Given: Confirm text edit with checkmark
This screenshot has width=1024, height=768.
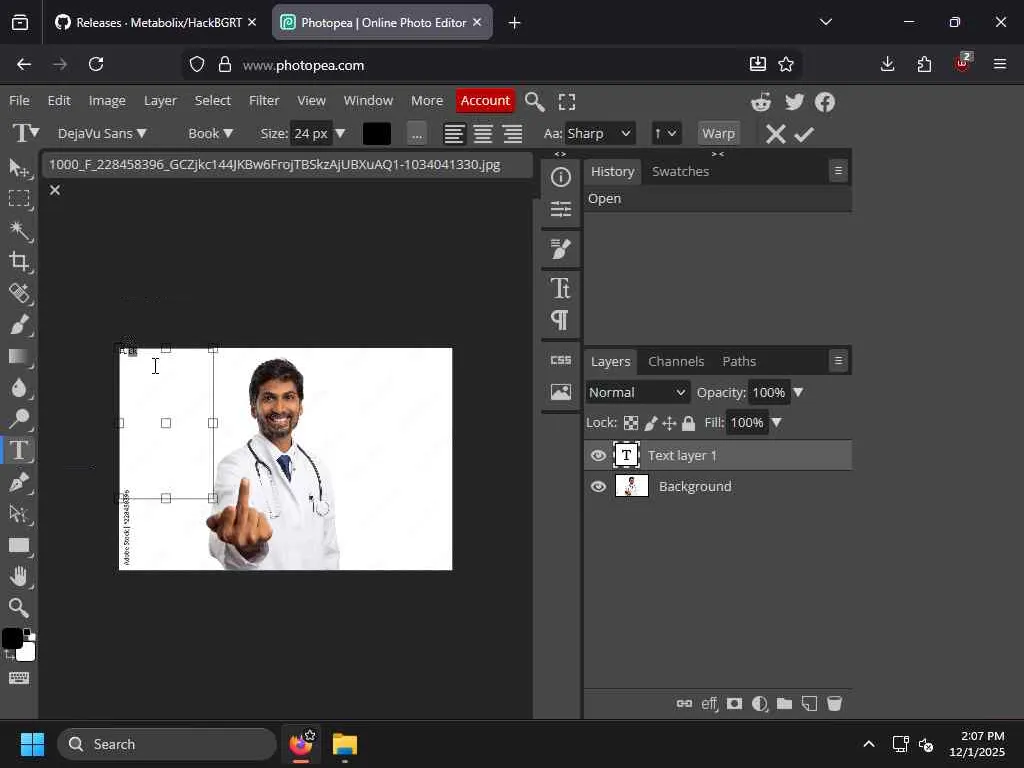Looking at the screenshot, I should 804,134.
